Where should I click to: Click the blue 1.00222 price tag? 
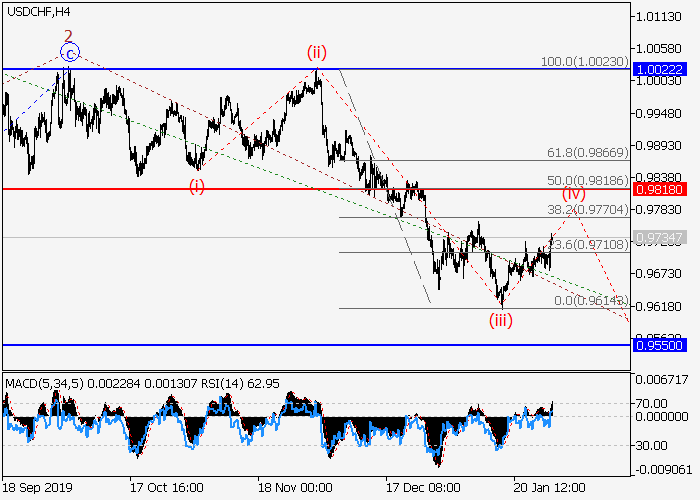(659, 69)
